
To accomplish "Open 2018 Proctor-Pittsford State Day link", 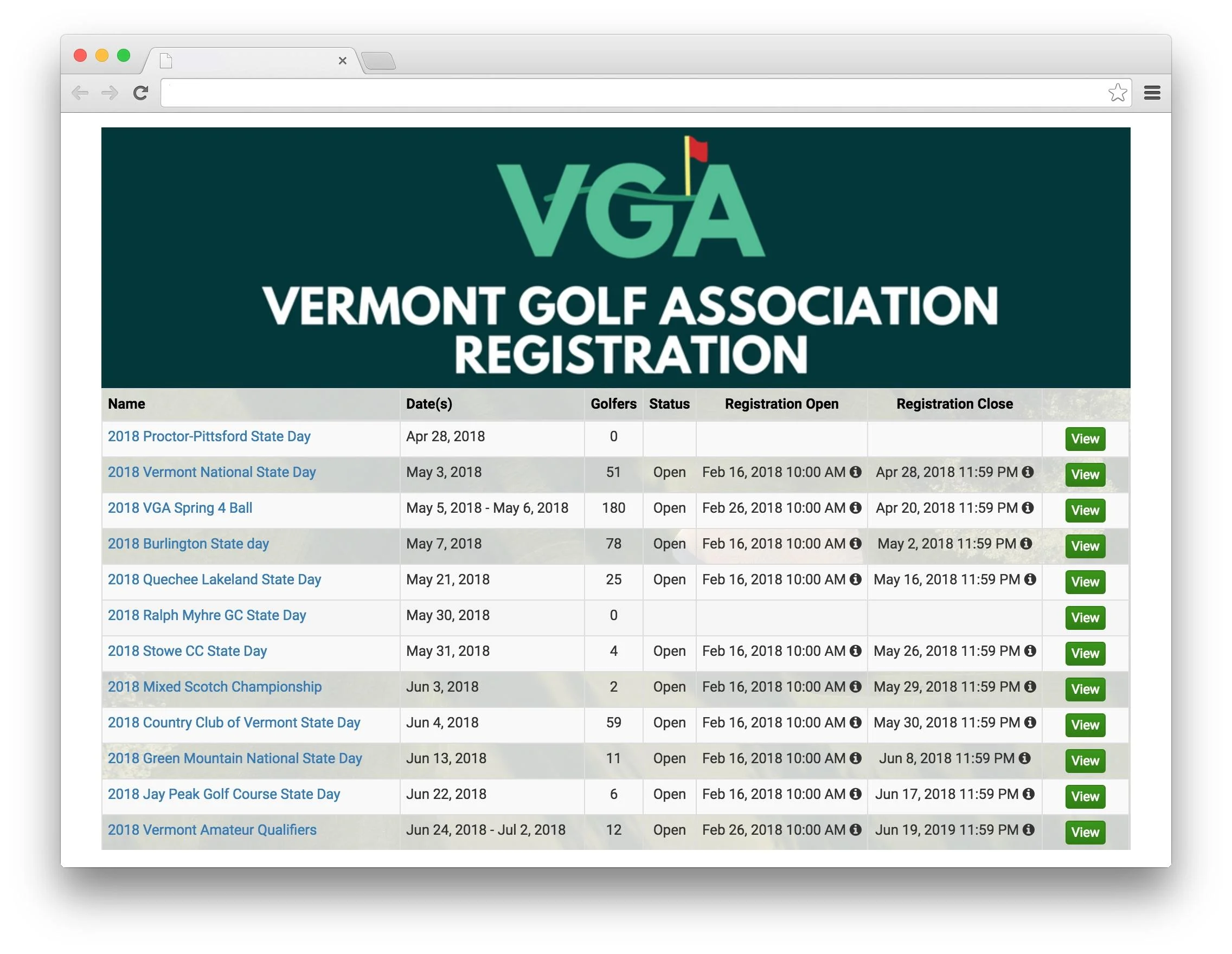I will (209, 436).
